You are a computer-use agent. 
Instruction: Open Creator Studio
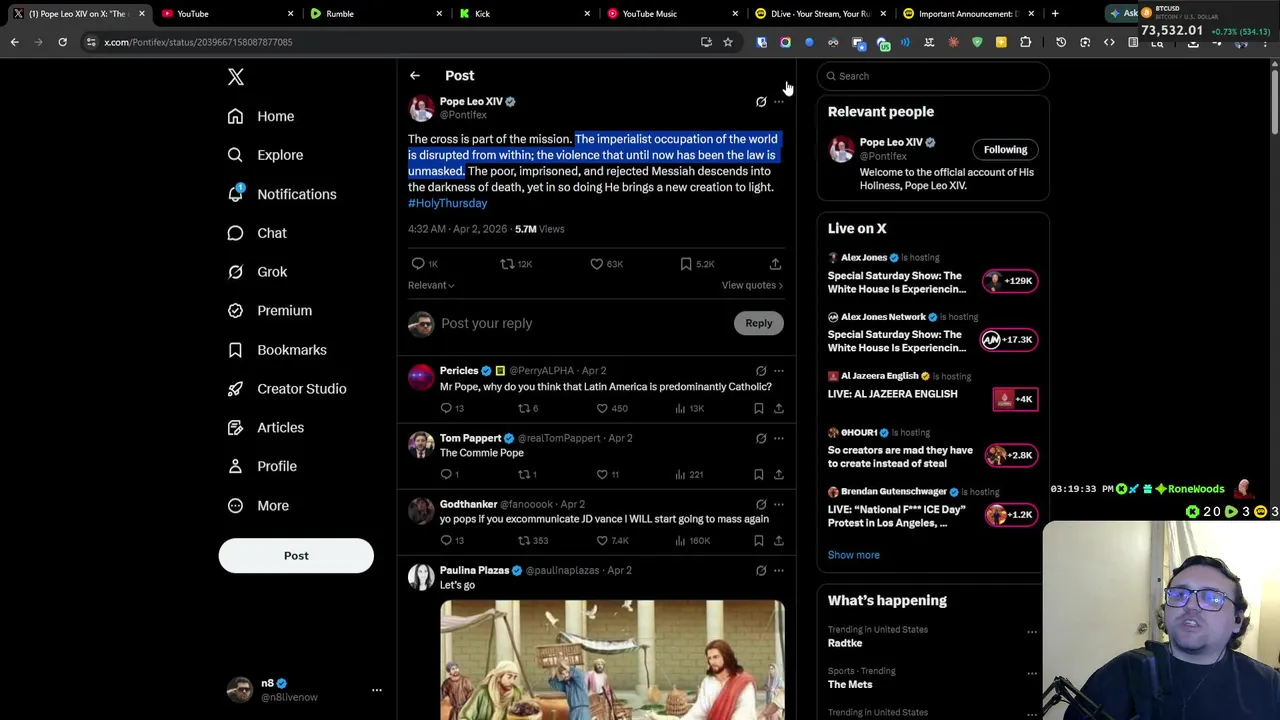coord(287,389)
